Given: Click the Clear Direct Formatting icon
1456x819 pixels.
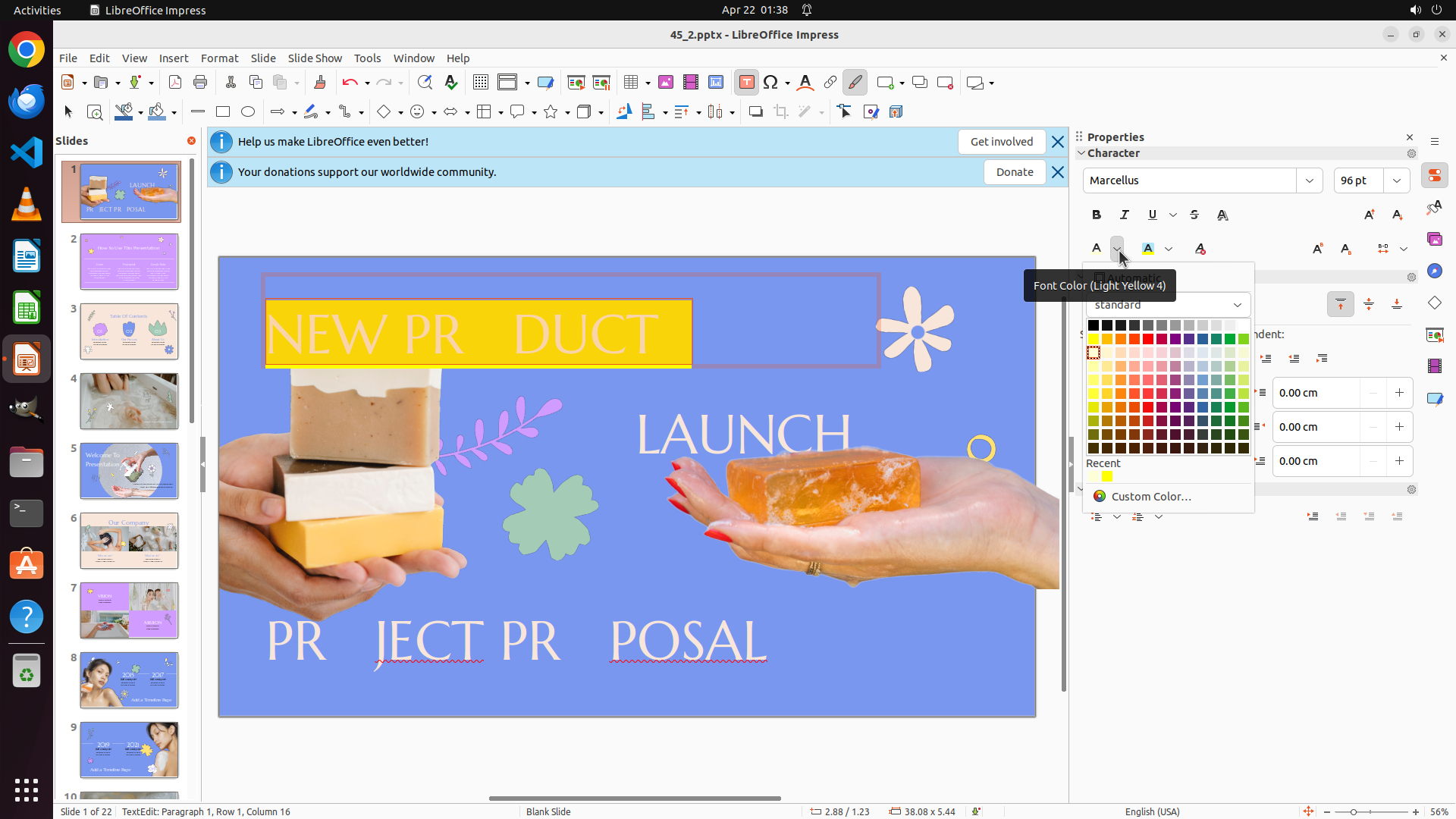Looking at the screenshot, I should [x=1200, y=249].
